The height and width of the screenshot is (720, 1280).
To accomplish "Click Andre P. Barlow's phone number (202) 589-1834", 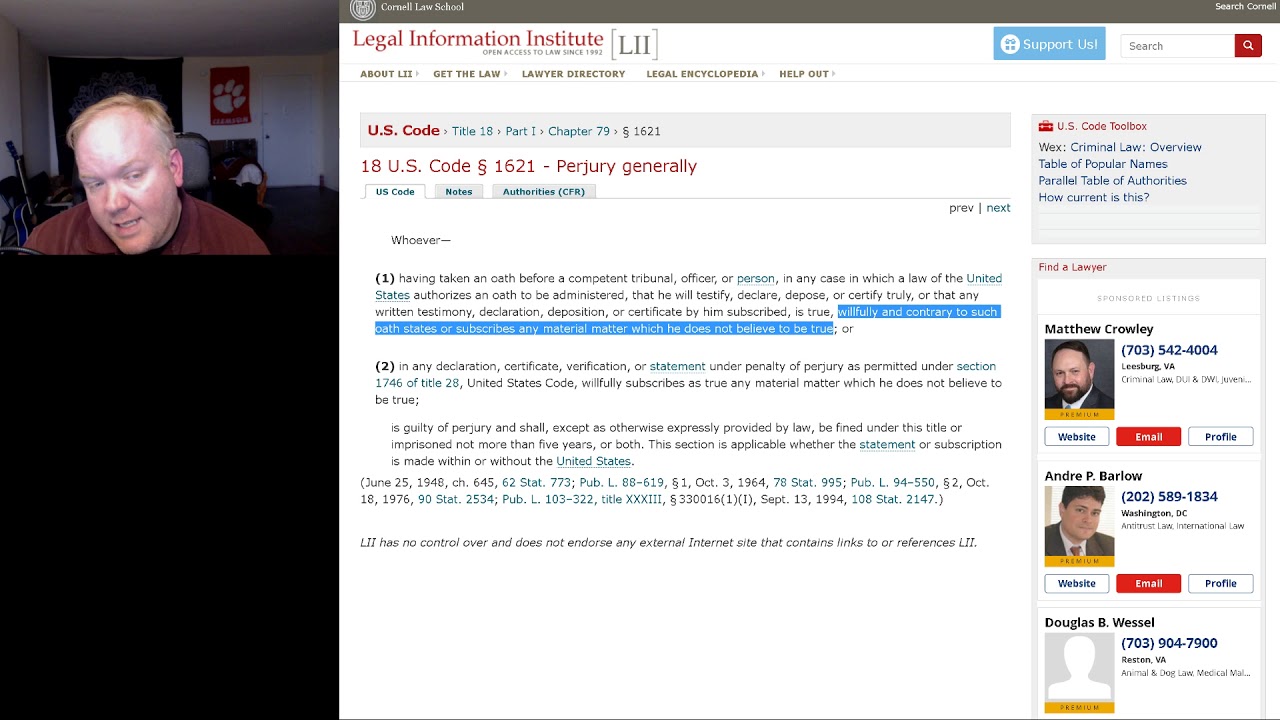I will click(x=1169, y=497).
